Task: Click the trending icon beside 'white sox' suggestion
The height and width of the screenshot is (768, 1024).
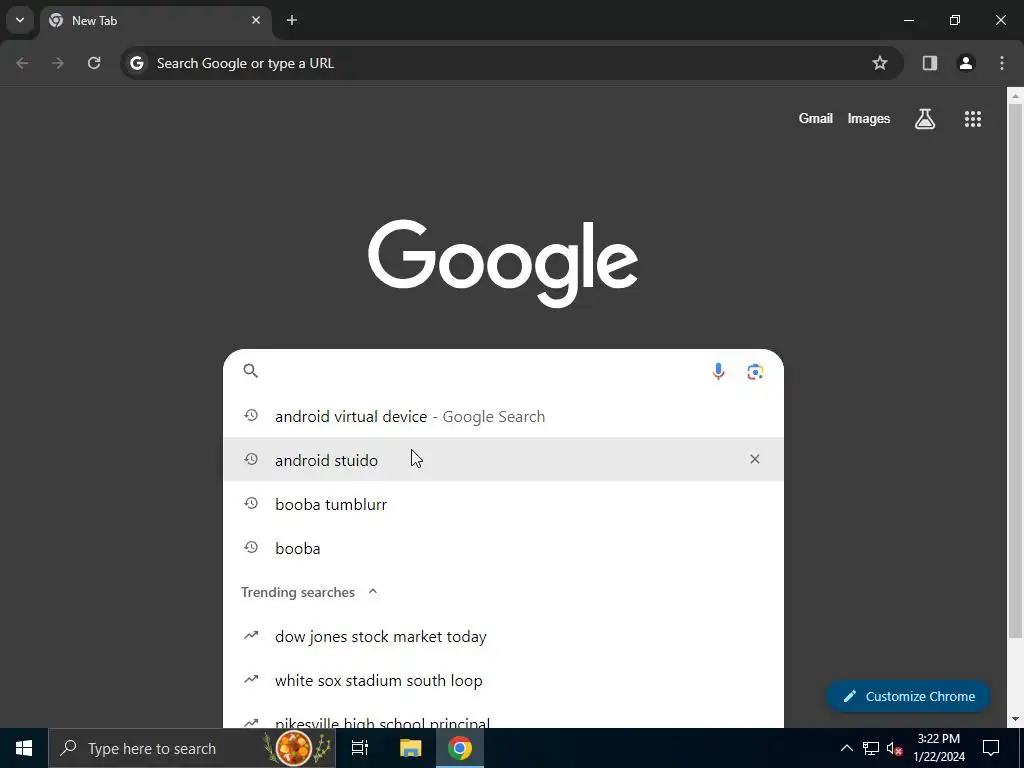Action: coord(251,679)
